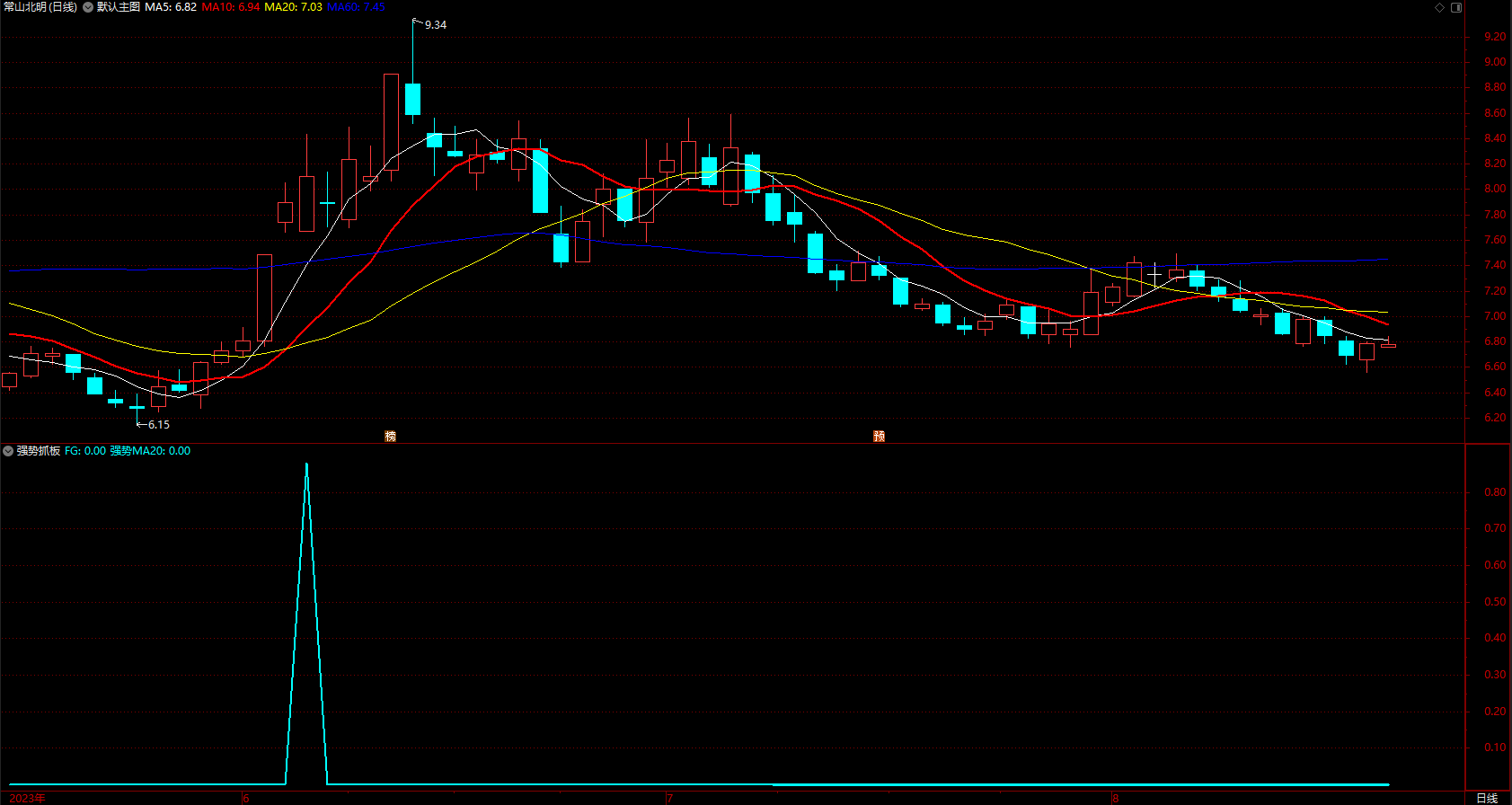Open dropdown arrow beside 强势抓板 indicator
This screenshot has width=1512, height=805.
click(x=8, y=451)
